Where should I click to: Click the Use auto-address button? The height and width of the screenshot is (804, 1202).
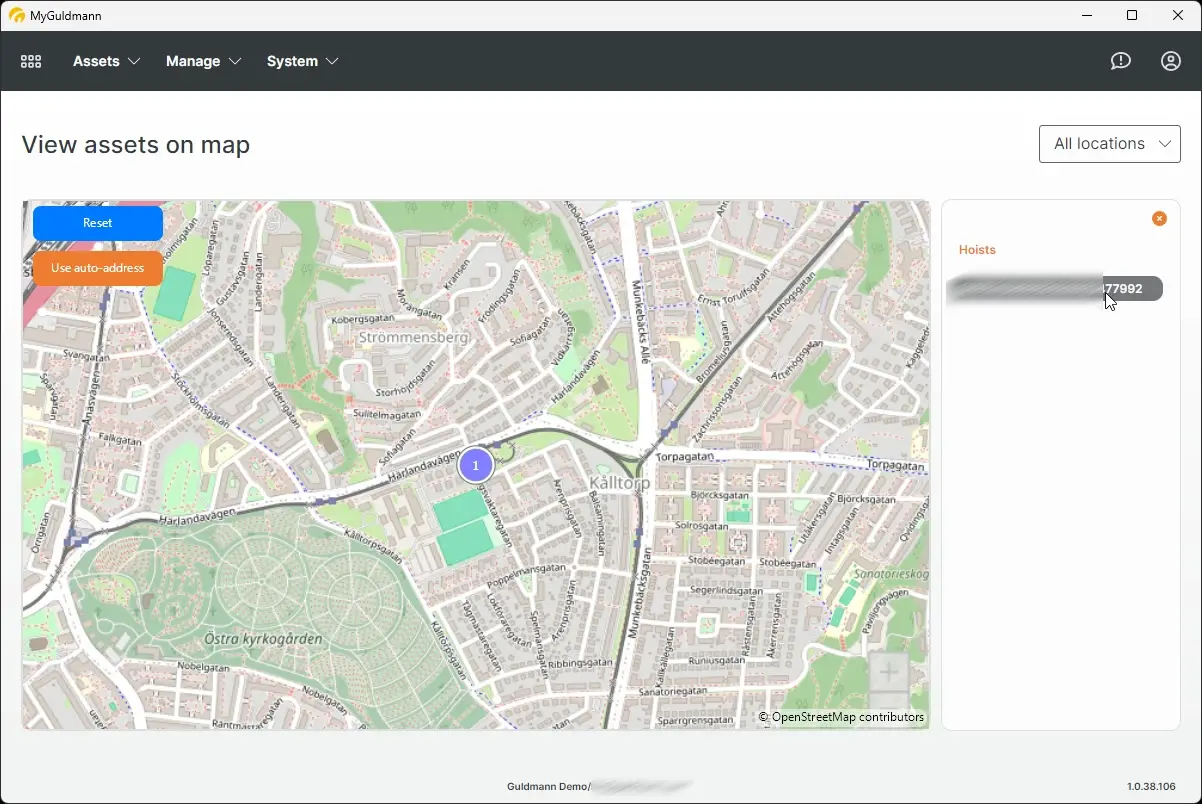[x=97, y=268]
